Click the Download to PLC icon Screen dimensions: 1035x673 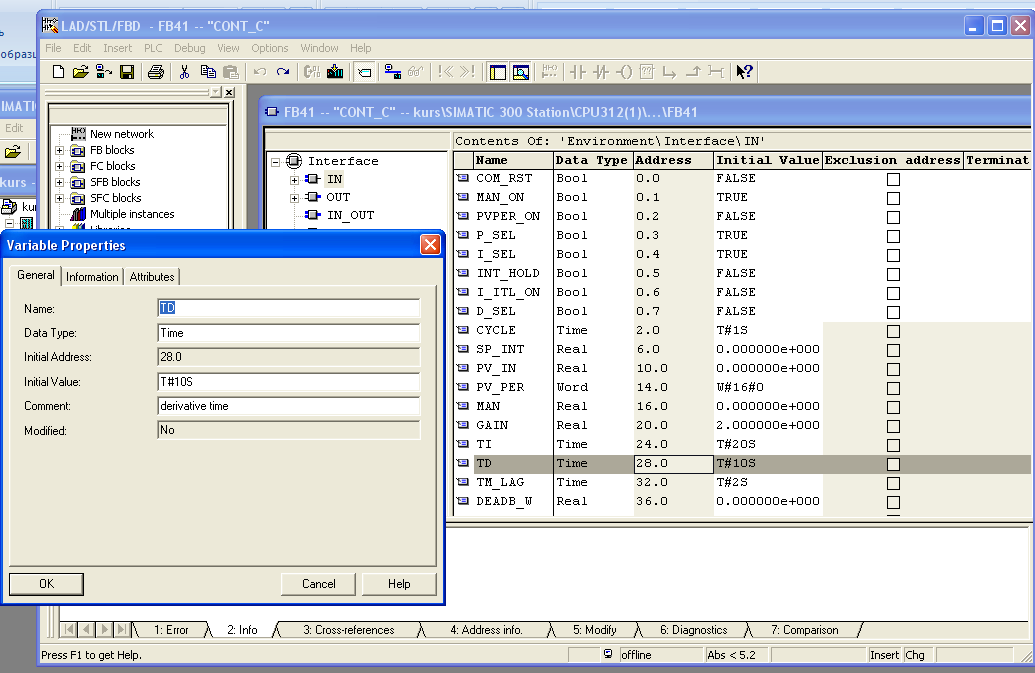pyautogui.click(x=335, y=72)
